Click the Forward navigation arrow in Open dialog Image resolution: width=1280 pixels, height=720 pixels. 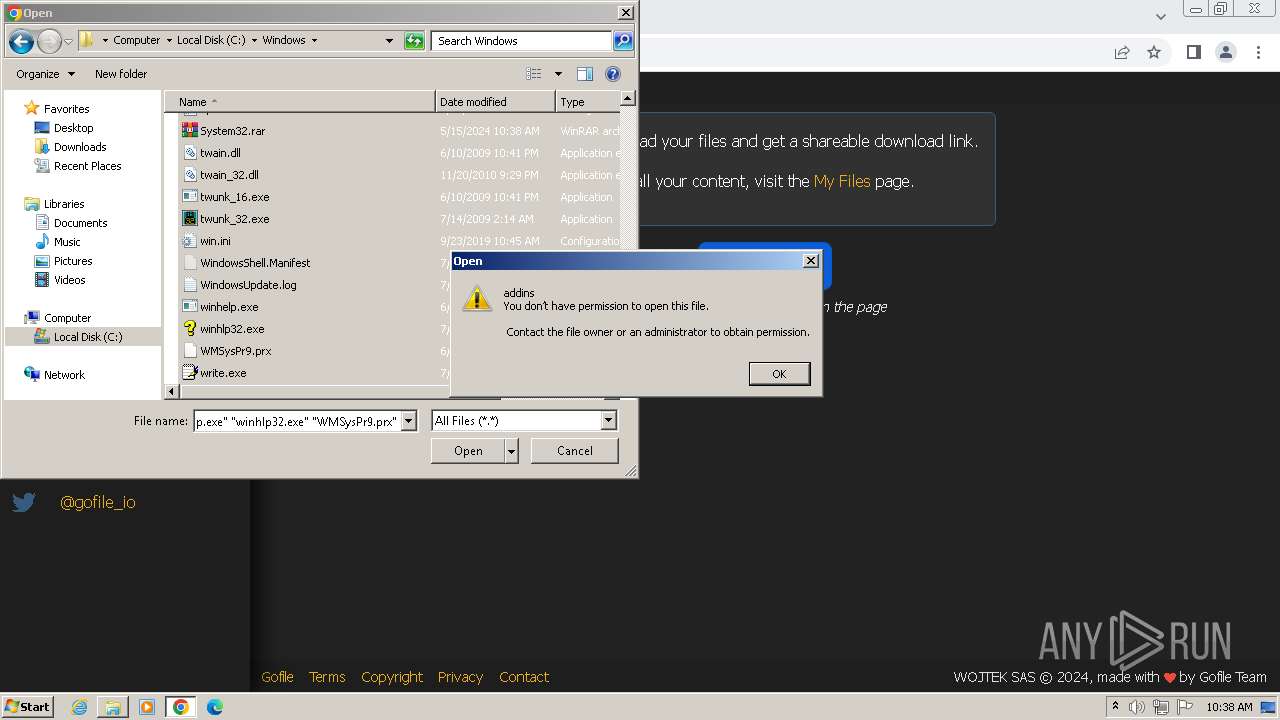[x=49, y=41]
